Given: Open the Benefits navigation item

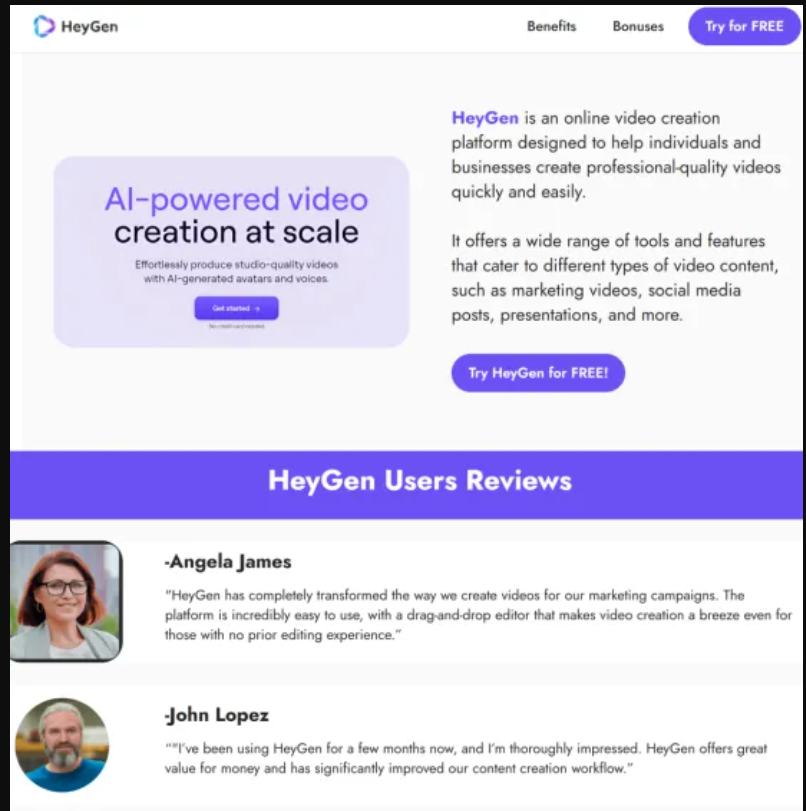Looking at the screenshot, I should (x=551, y=27).
